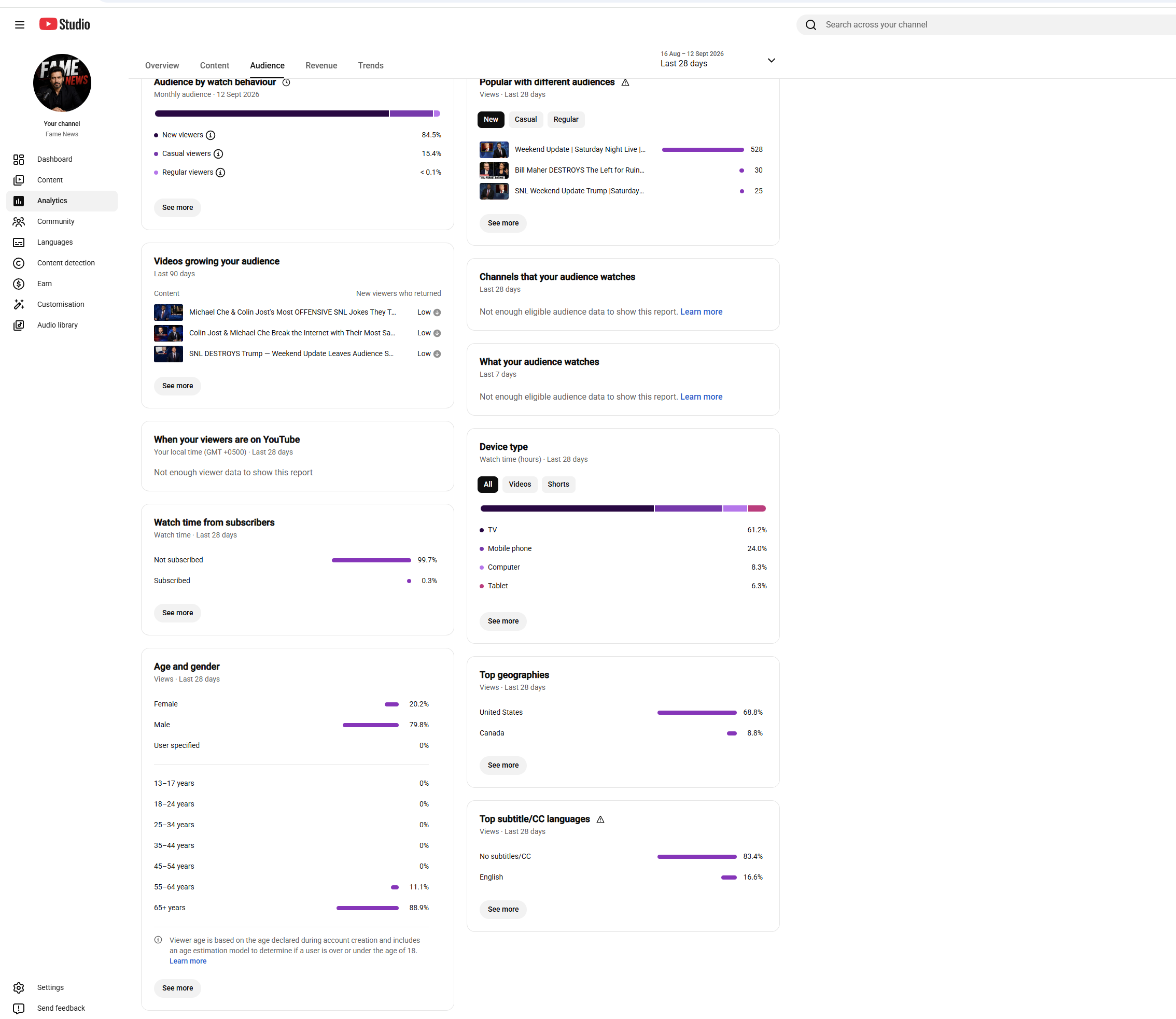Open the Content sidebar icon

pyautogui.click(x=19, y=180)
